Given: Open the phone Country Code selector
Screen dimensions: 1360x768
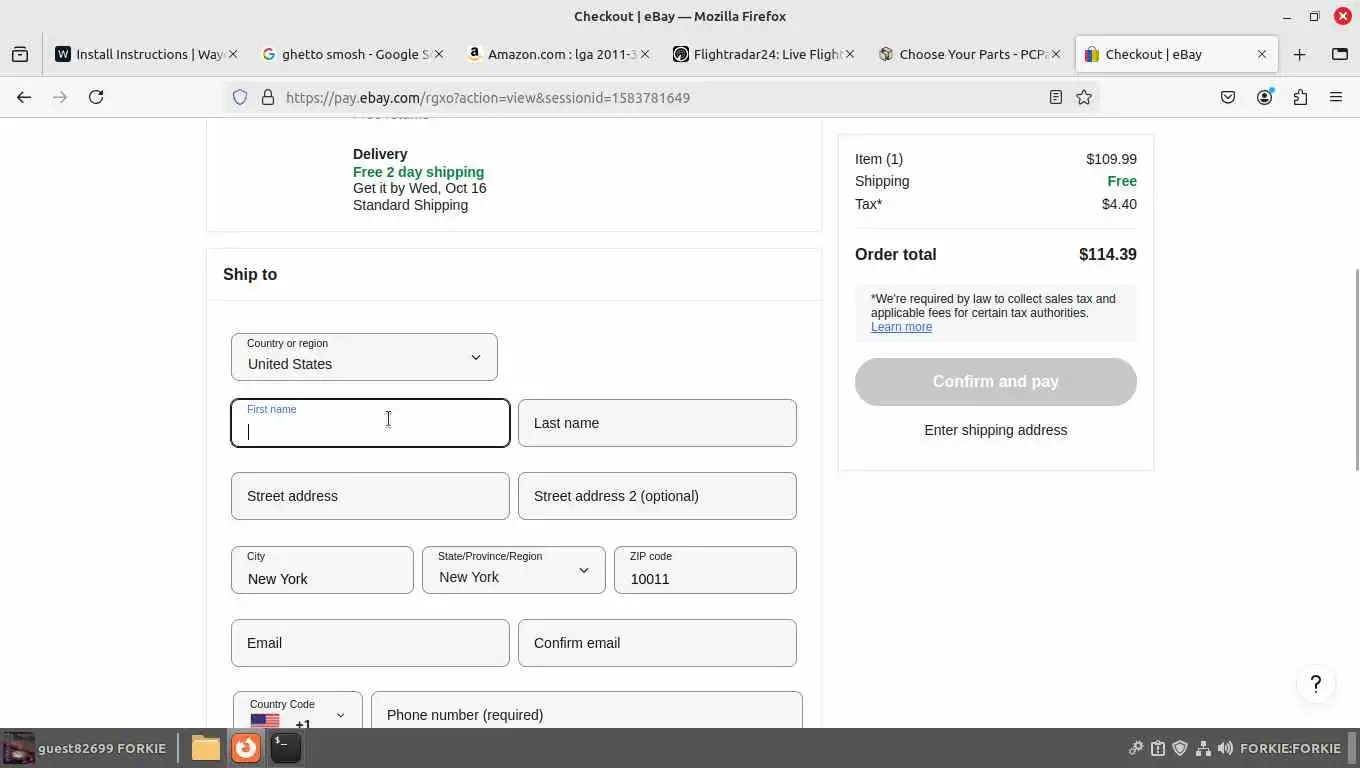Looking at the screenshot, I should tap(298, 711).
